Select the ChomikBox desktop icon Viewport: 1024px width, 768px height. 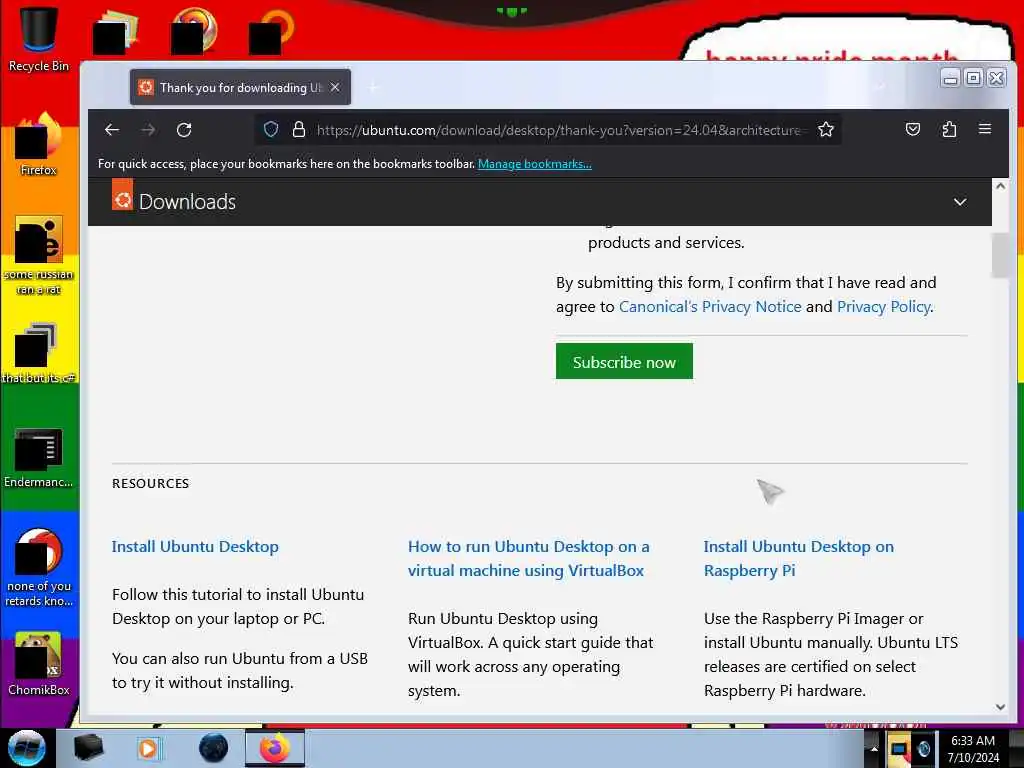pos(39,664)
